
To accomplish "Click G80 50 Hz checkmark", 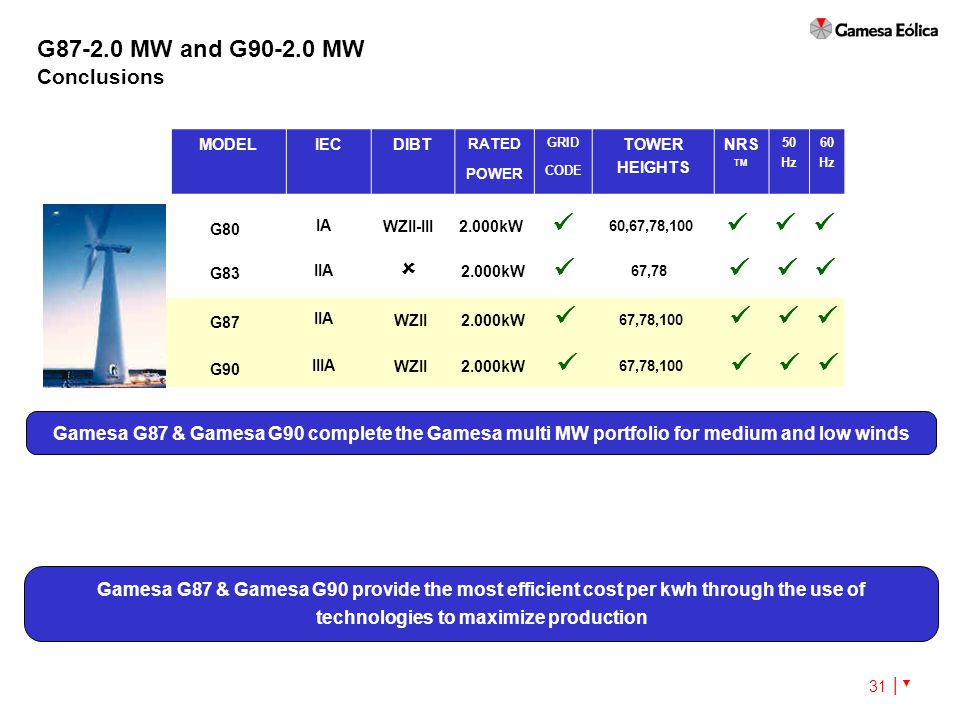I will click(786, 222).
